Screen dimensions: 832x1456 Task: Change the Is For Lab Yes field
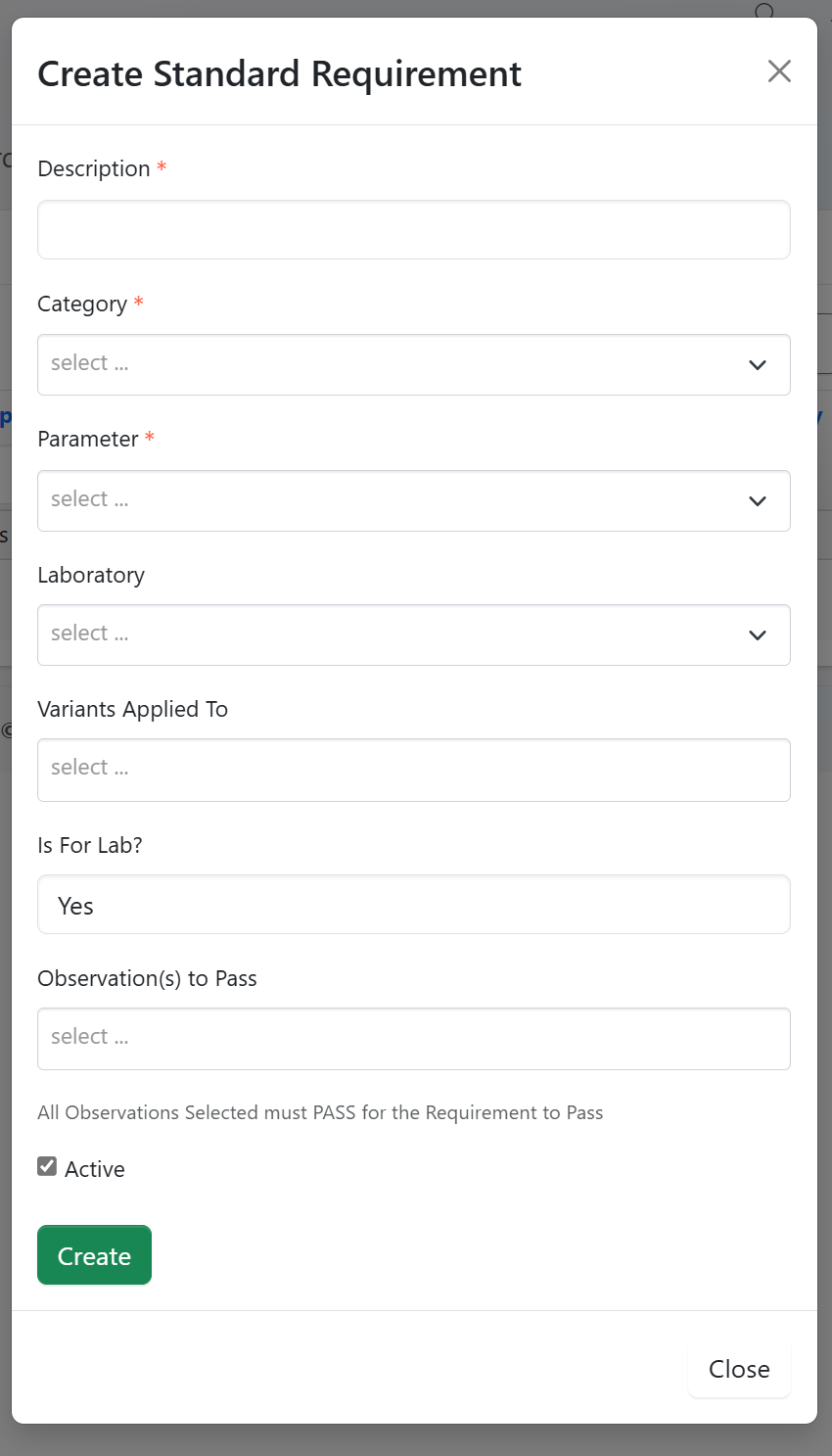point(413,905)
